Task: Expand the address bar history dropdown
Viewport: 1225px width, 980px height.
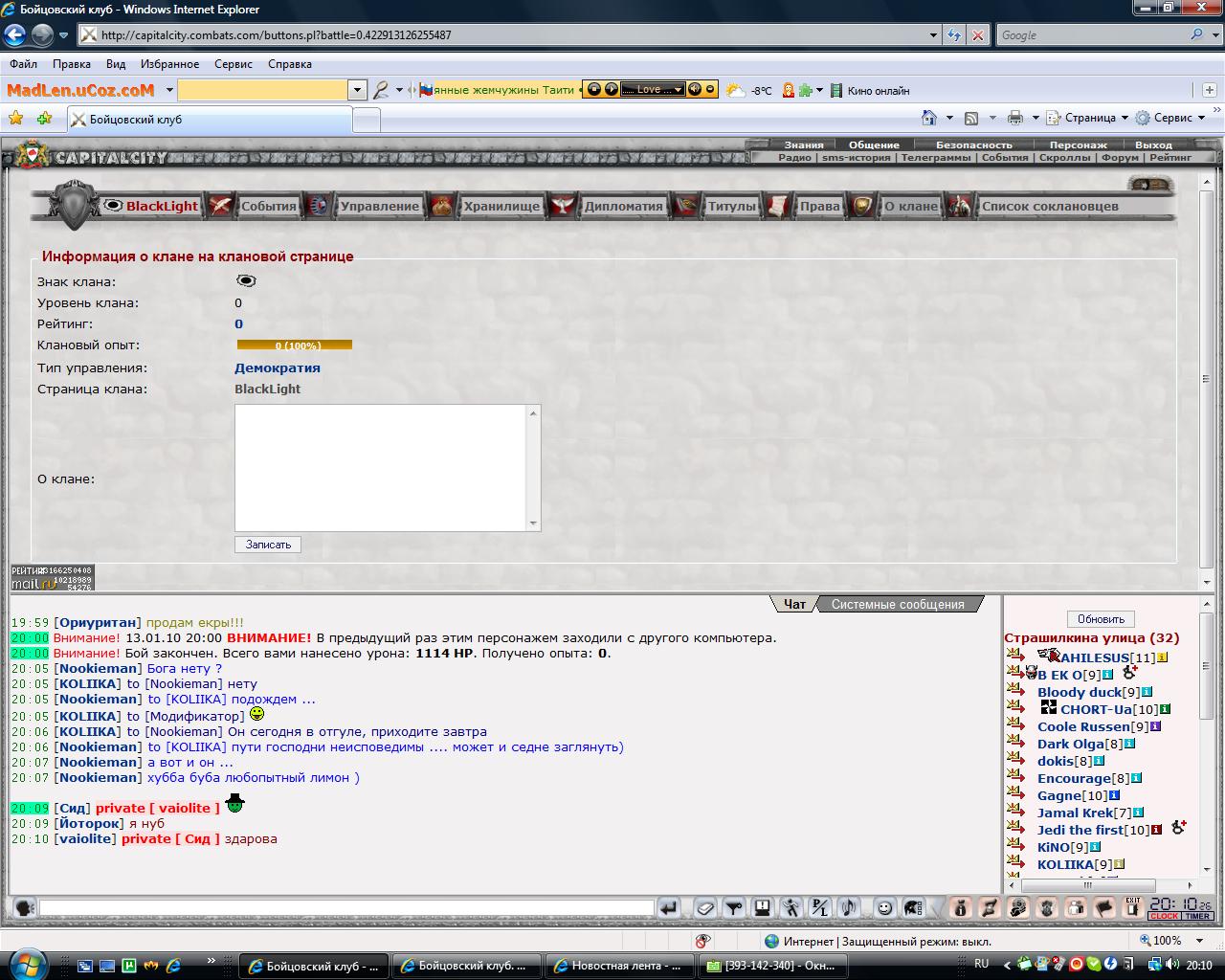Action: point(934,35)
